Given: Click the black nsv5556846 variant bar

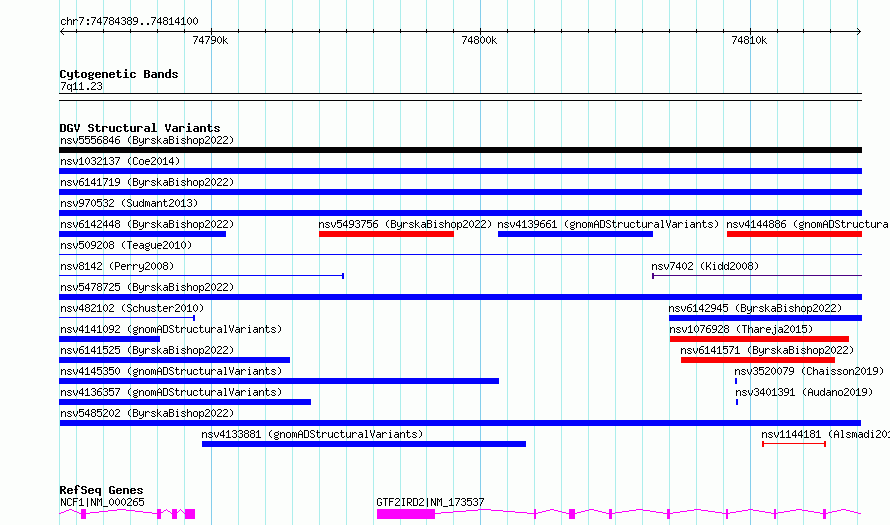Looking at the screenshot, I should tap(460, 150).
